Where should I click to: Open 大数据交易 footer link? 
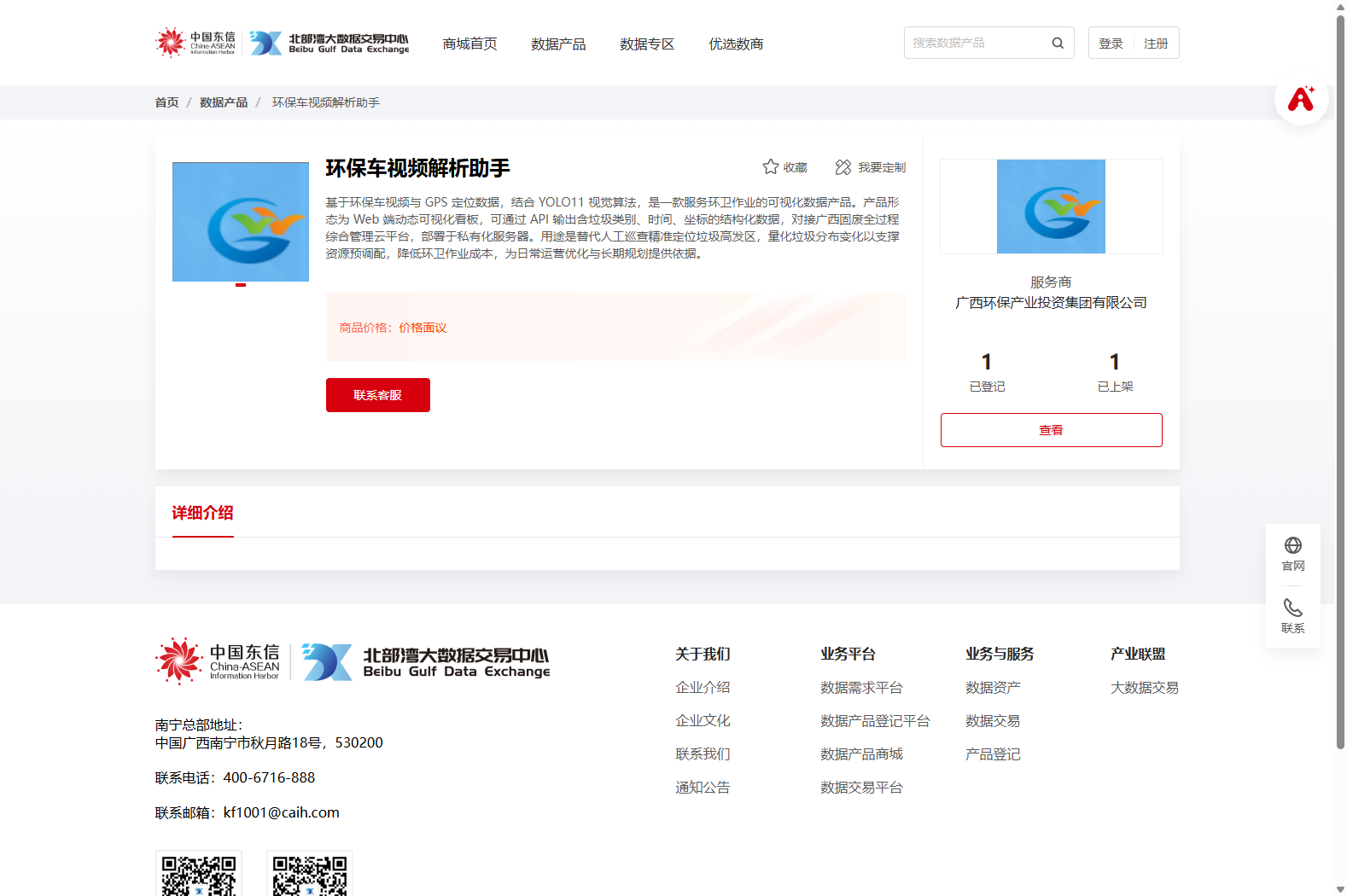coord(1146,688)
